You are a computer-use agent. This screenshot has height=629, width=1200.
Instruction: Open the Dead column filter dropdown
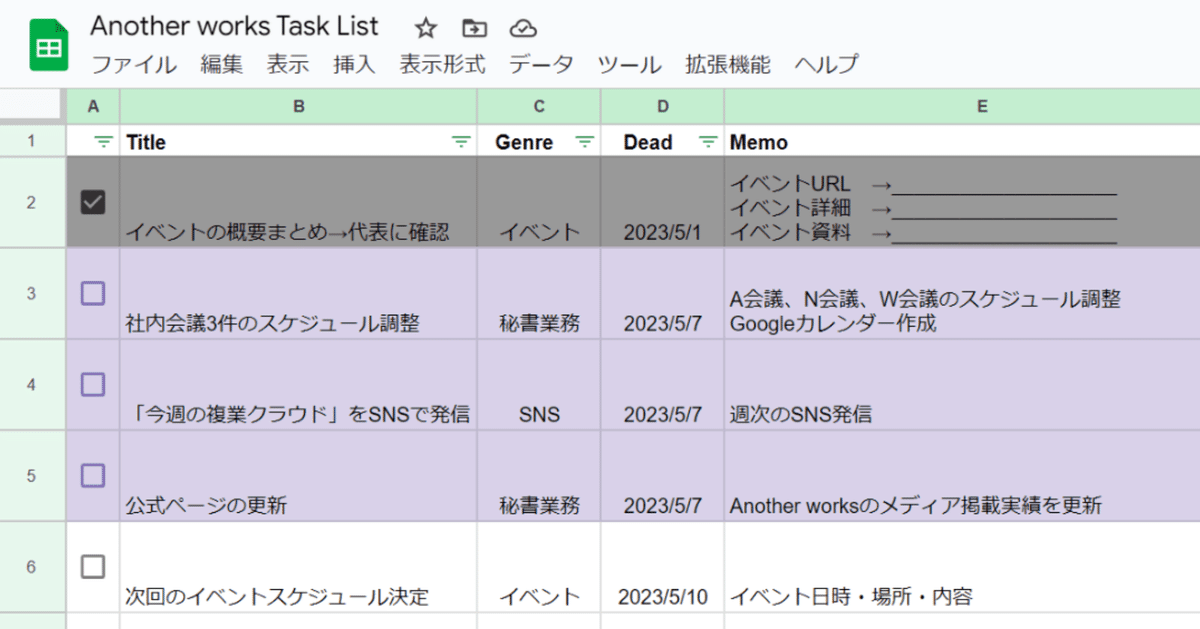coord(708,142)
